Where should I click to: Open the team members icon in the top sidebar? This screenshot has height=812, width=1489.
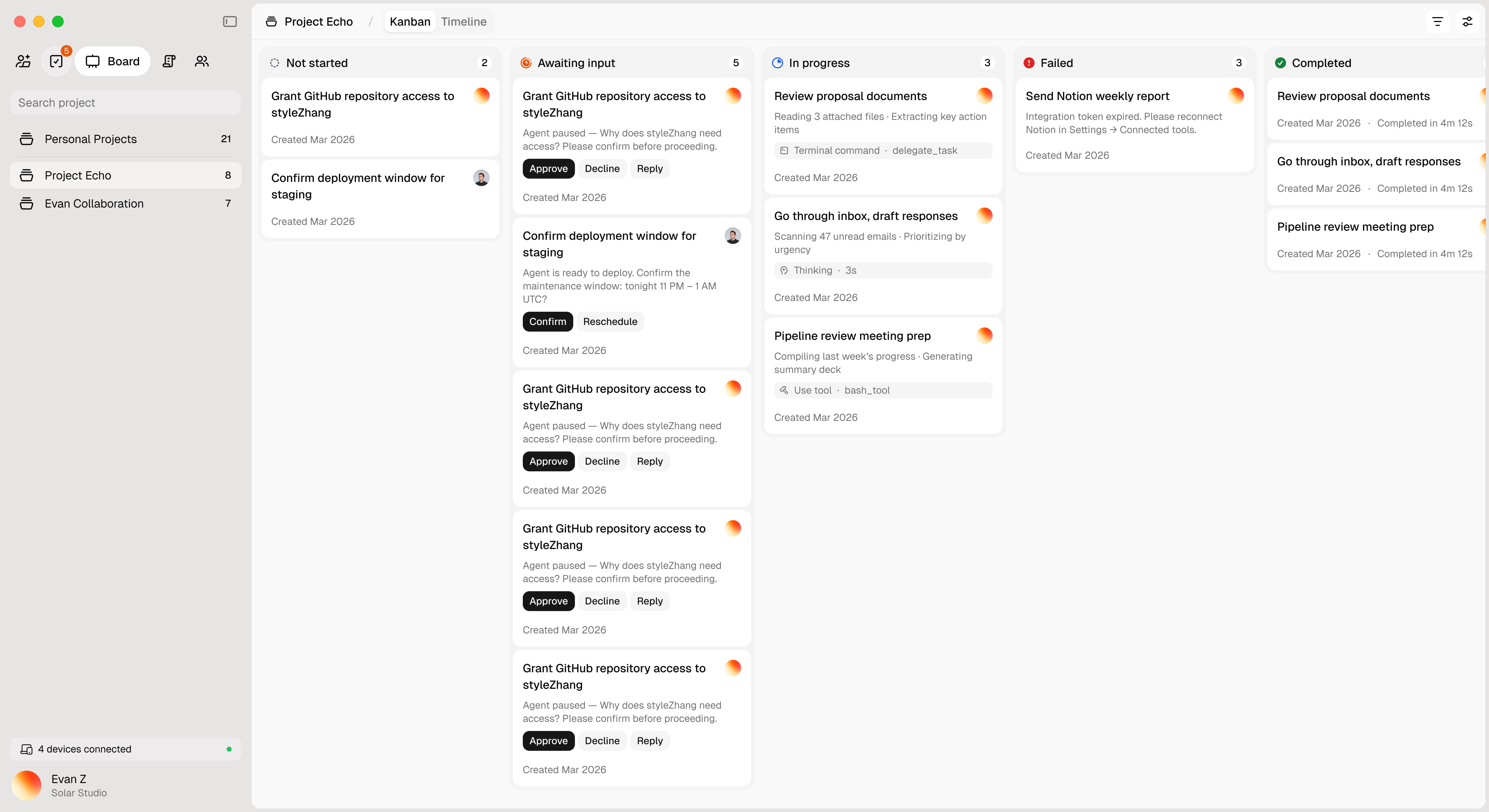201,61
